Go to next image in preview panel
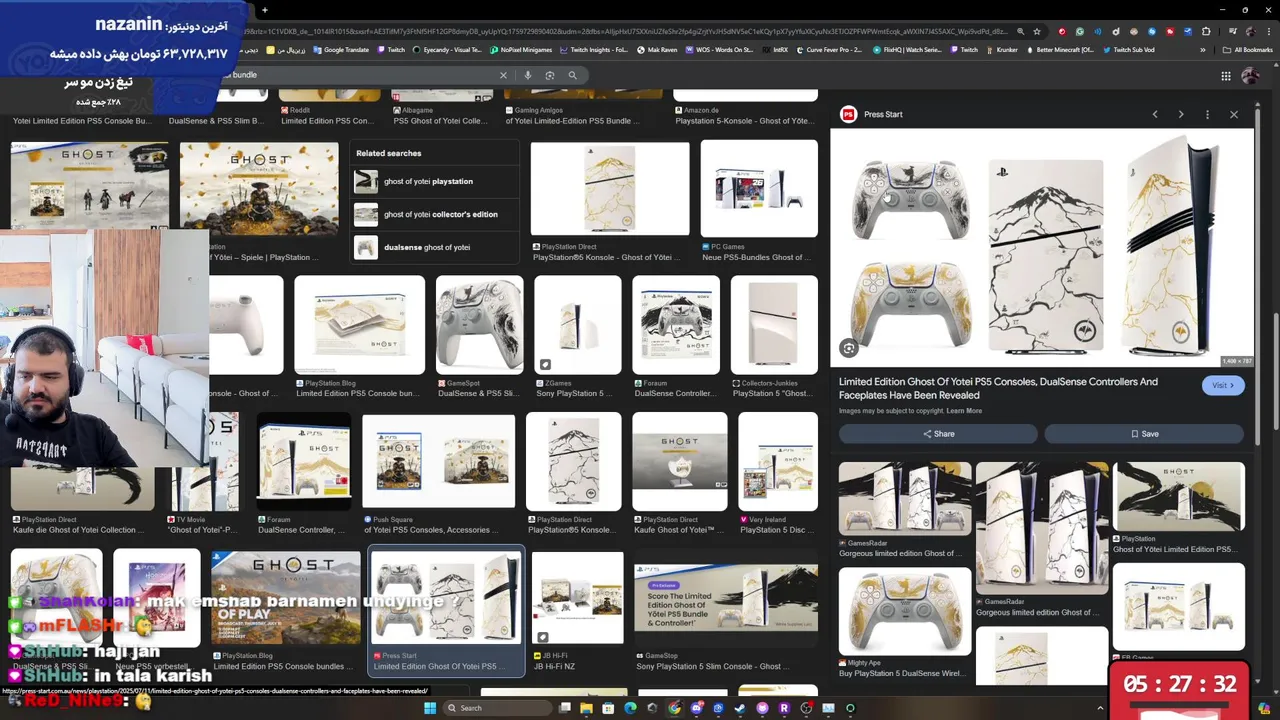Screen dimensions: 1280x720 coord(1181,114)
